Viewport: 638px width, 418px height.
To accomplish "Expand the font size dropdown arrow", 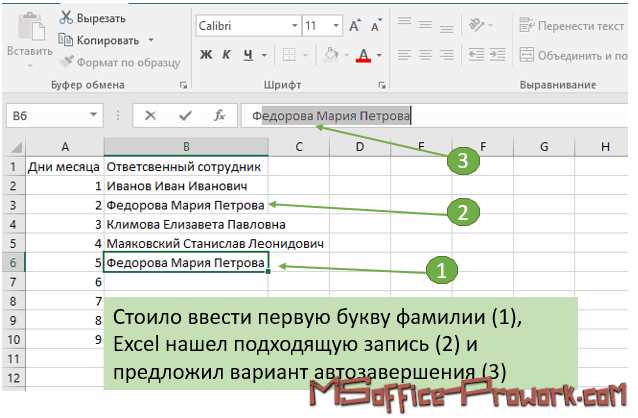I will coord(336,26).
